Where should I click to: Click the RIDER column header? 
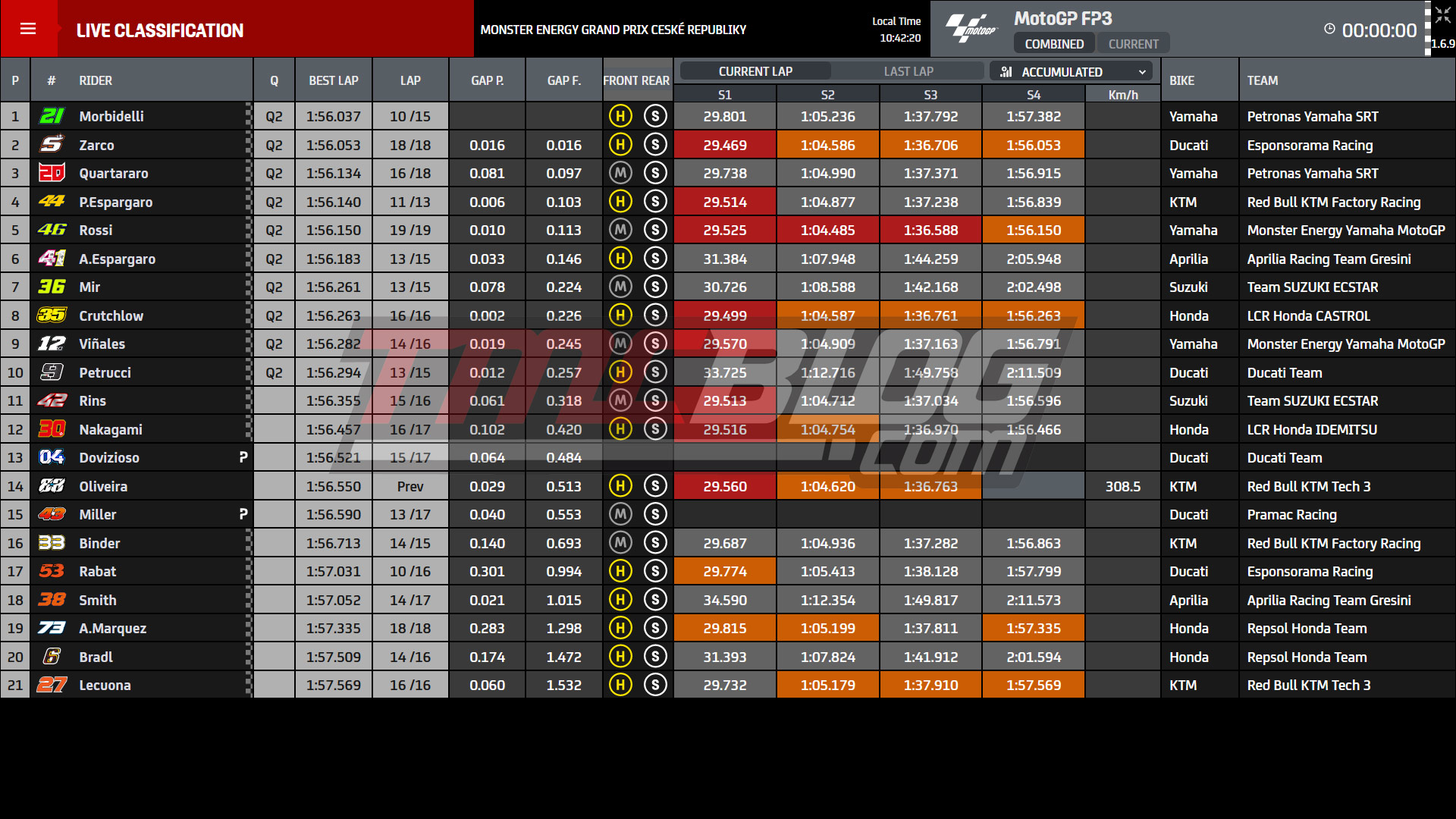tap(96, 80)
